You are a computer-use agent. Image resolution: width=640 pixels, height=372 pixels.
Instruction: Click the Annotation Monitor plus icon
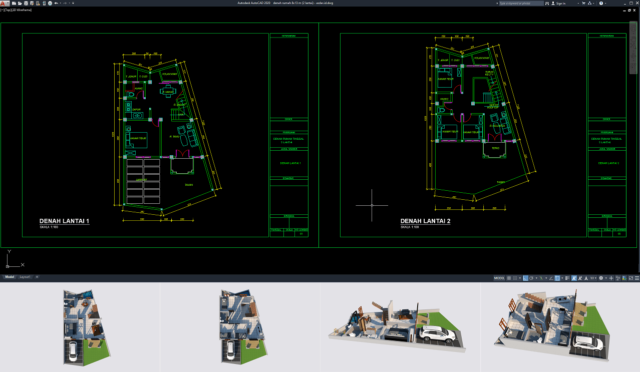pos(611,278)
